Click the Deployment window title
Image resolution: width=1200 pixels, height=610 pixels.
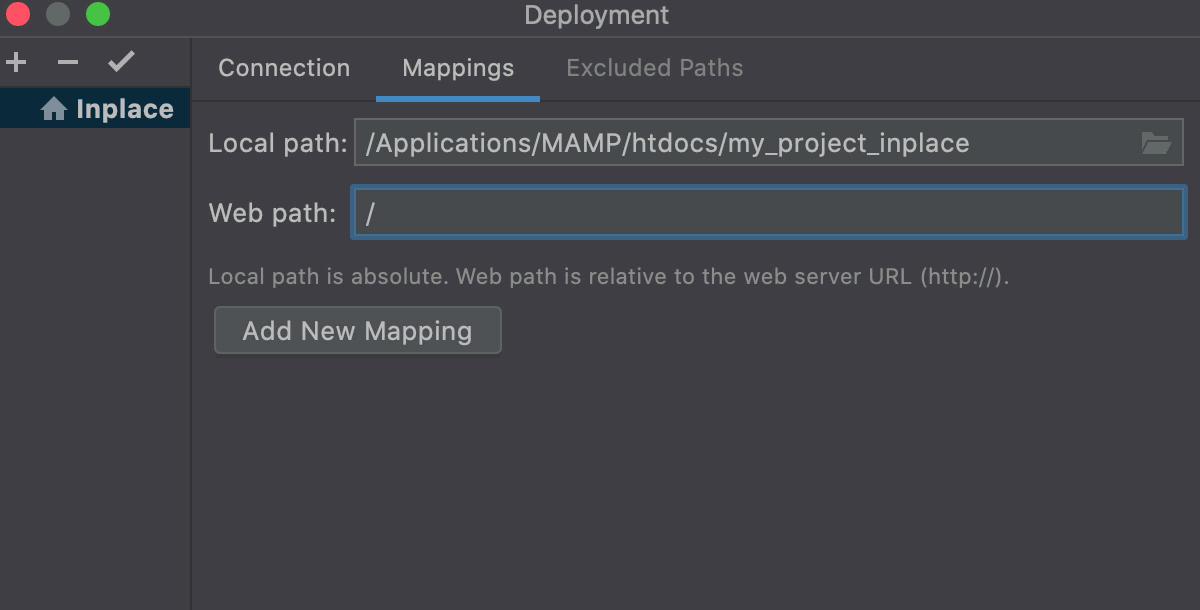pos(597,15)
